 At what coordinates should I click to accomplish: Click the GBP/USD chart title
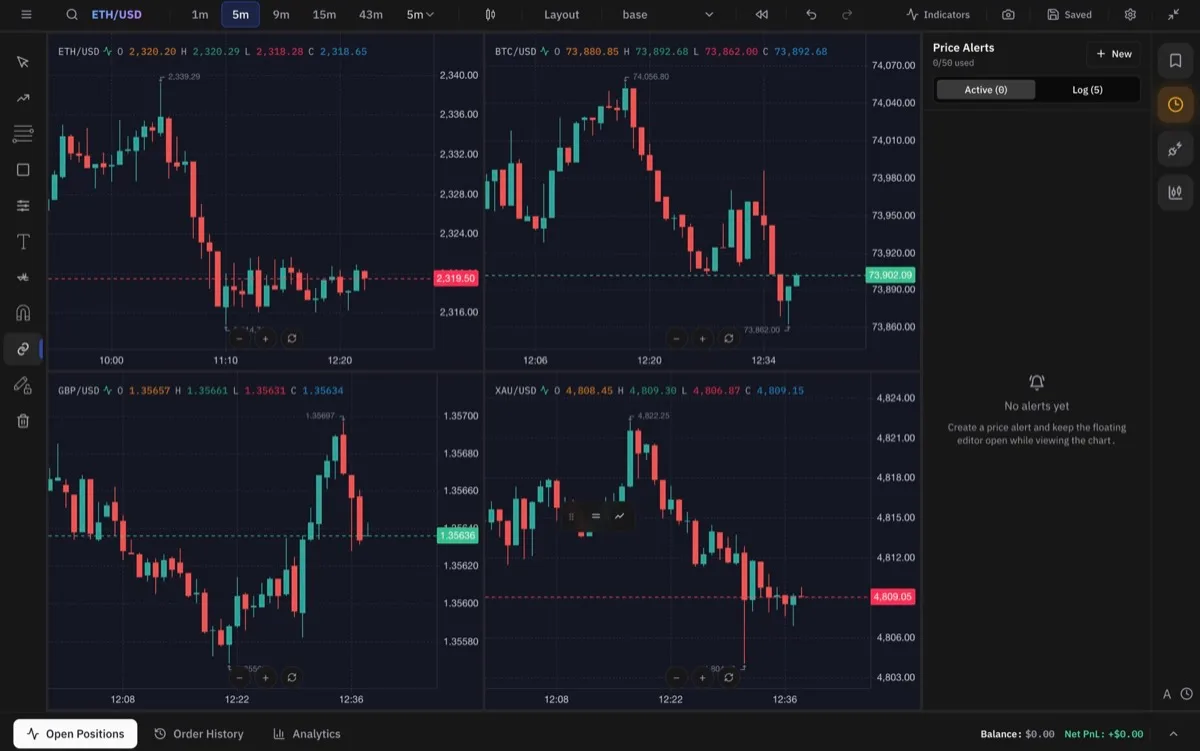click(78, 390)
